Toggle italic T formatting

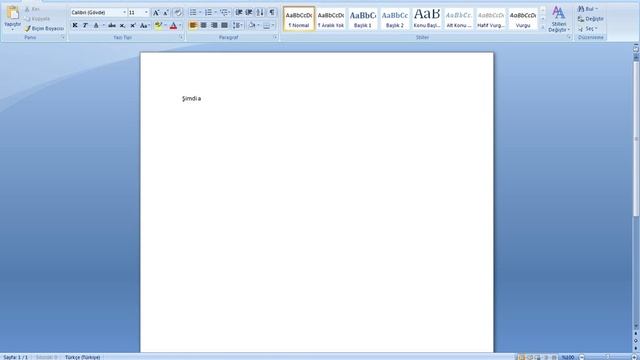85,25
